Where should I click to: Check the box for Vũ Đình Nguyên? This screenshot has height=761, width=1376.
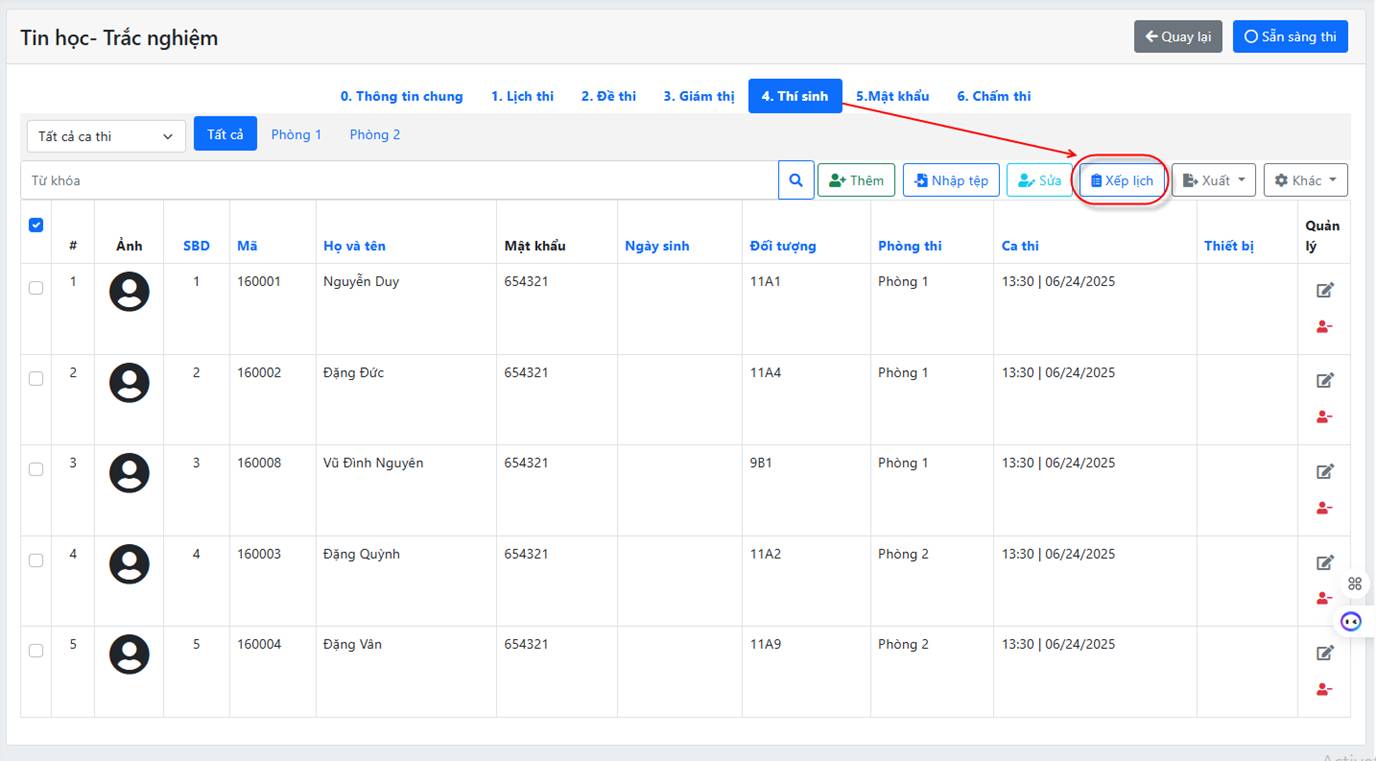[36, 469]
